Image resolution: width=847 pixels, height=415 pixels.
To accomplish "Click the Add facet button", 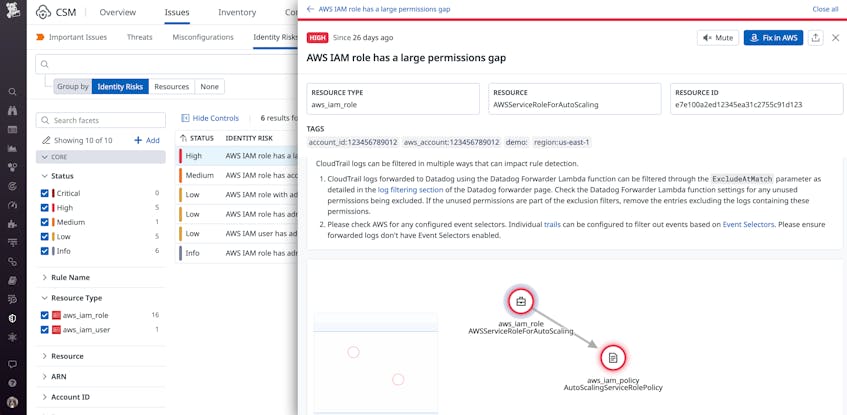I will coord(147,140).
